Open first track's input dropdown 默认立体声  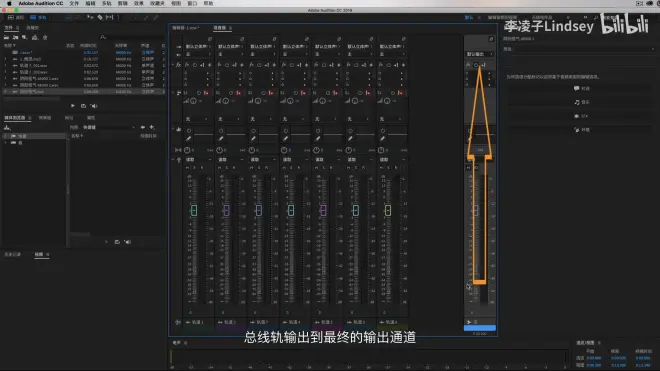pos(197,46)
